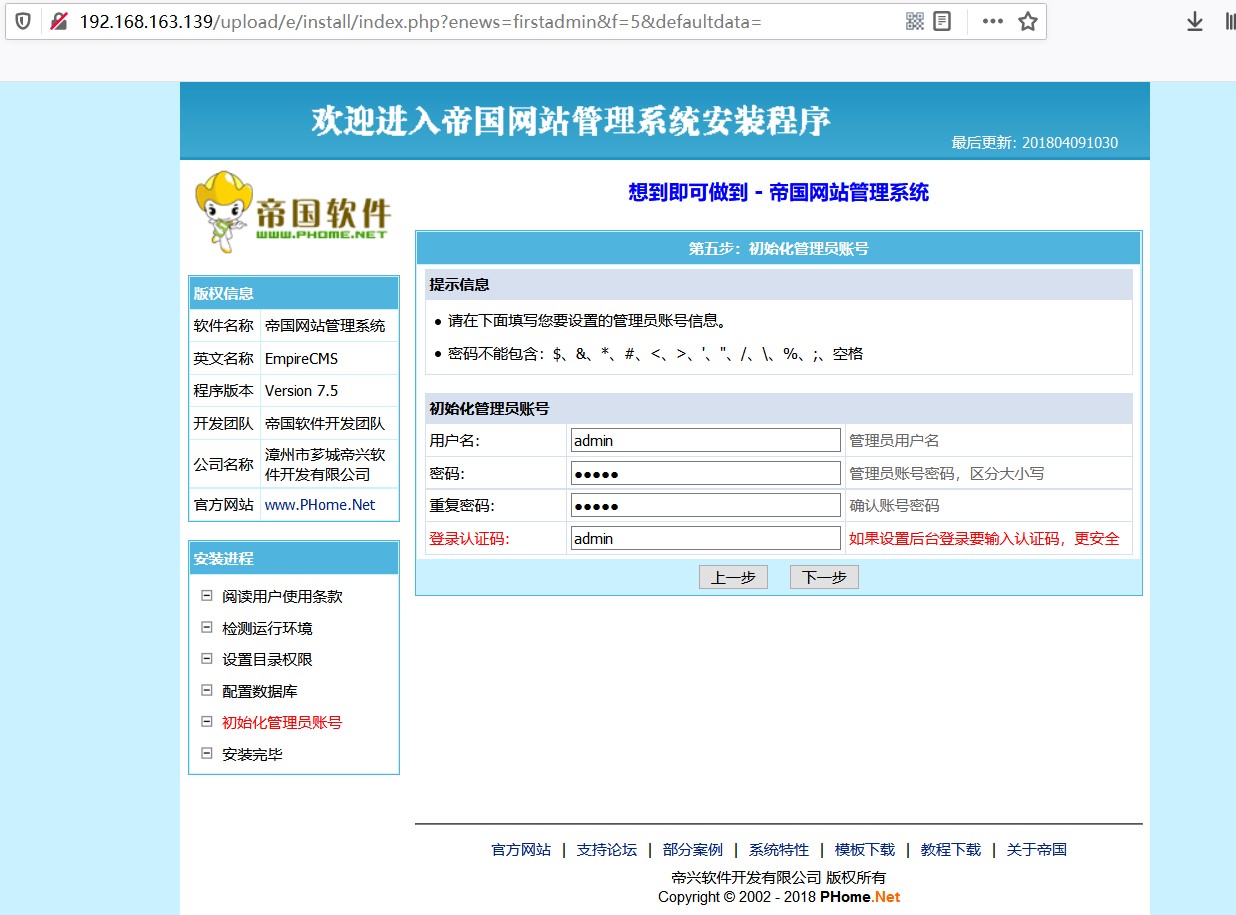Open page actions three-dot menu
This screenshot has height=915, width=1236.
(992, 21)
